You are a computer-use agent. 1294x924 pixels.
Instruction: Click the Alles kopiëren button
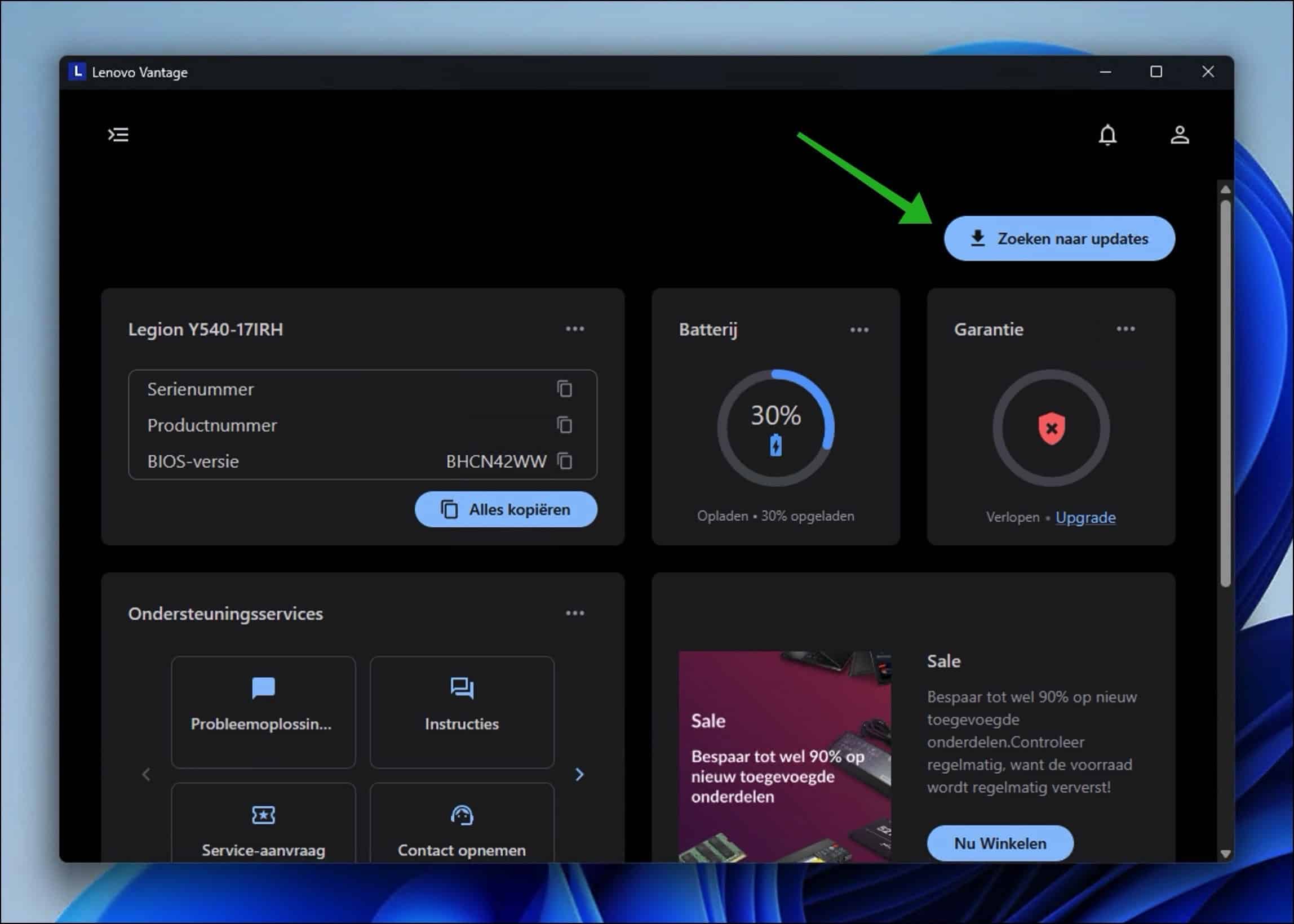(x=506, y=509)
